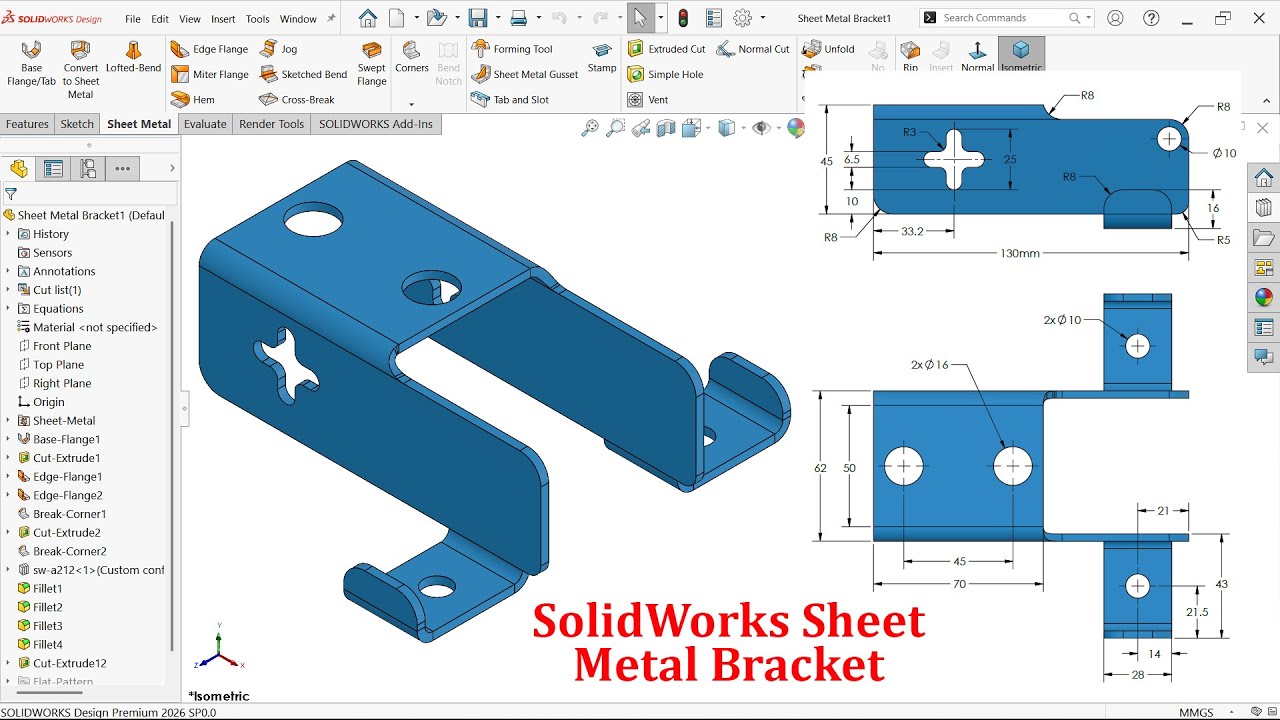
Task: Activate the Cross-Break tool
Action: pos(296,100)
